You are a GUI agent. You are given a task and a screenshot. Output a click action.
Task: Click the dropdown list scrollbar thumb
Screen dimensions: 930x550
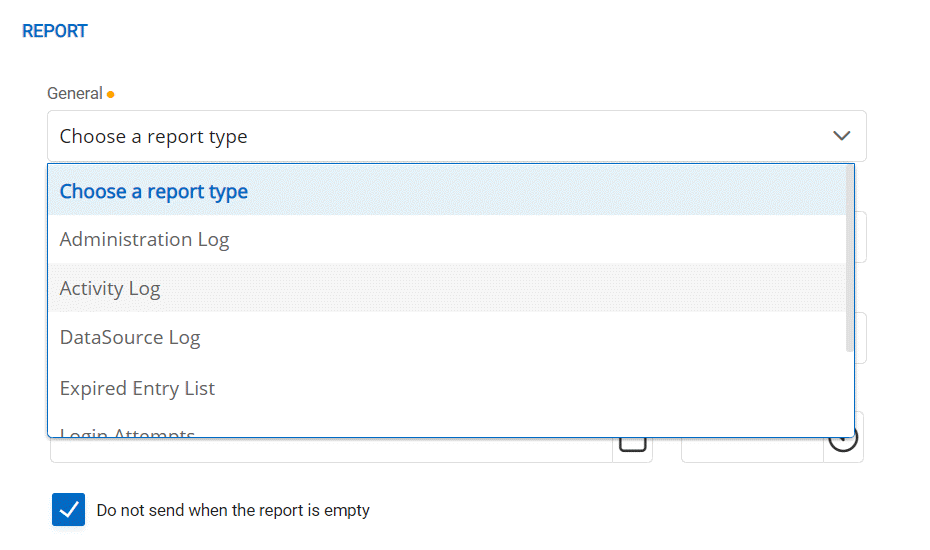pos(849,260)
